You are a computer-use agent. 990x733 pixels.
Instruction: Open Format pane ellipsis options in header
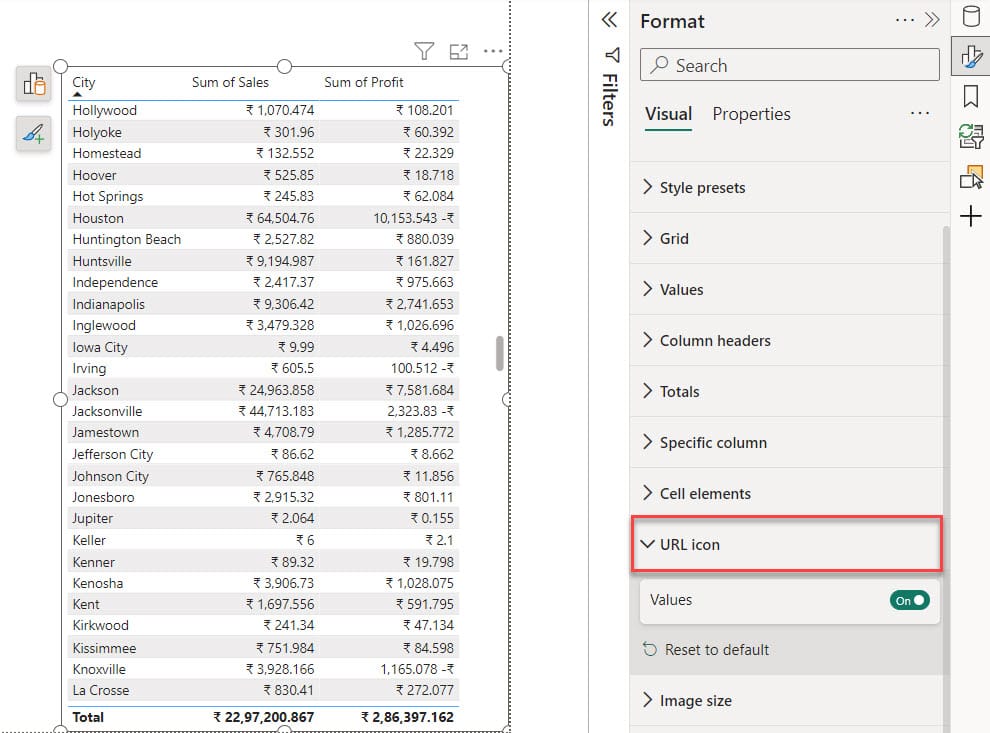click(905, 20)
